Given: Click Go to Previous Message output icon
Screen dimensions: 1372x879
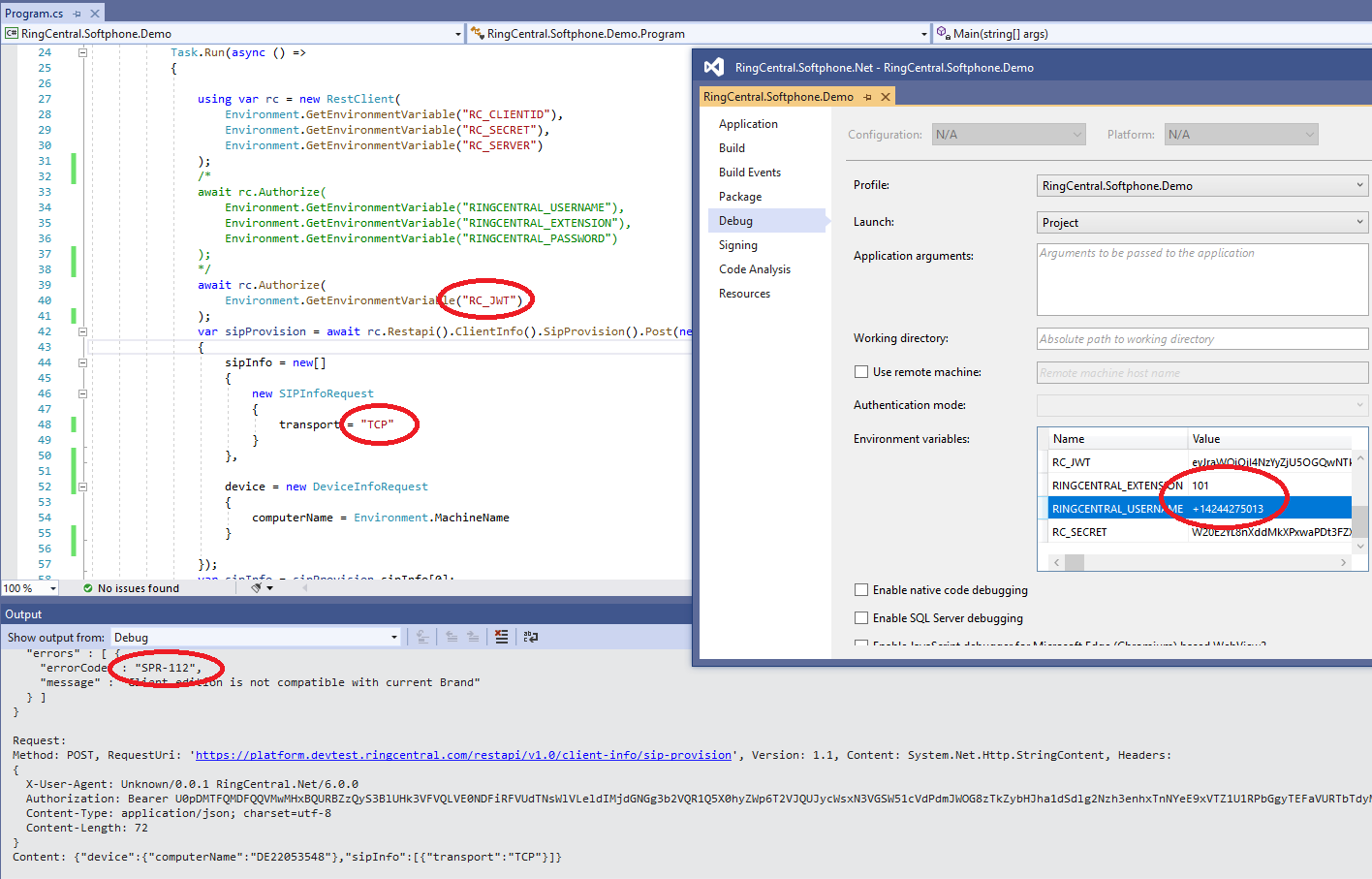Looking at the screenshot, I should (452, 637).
